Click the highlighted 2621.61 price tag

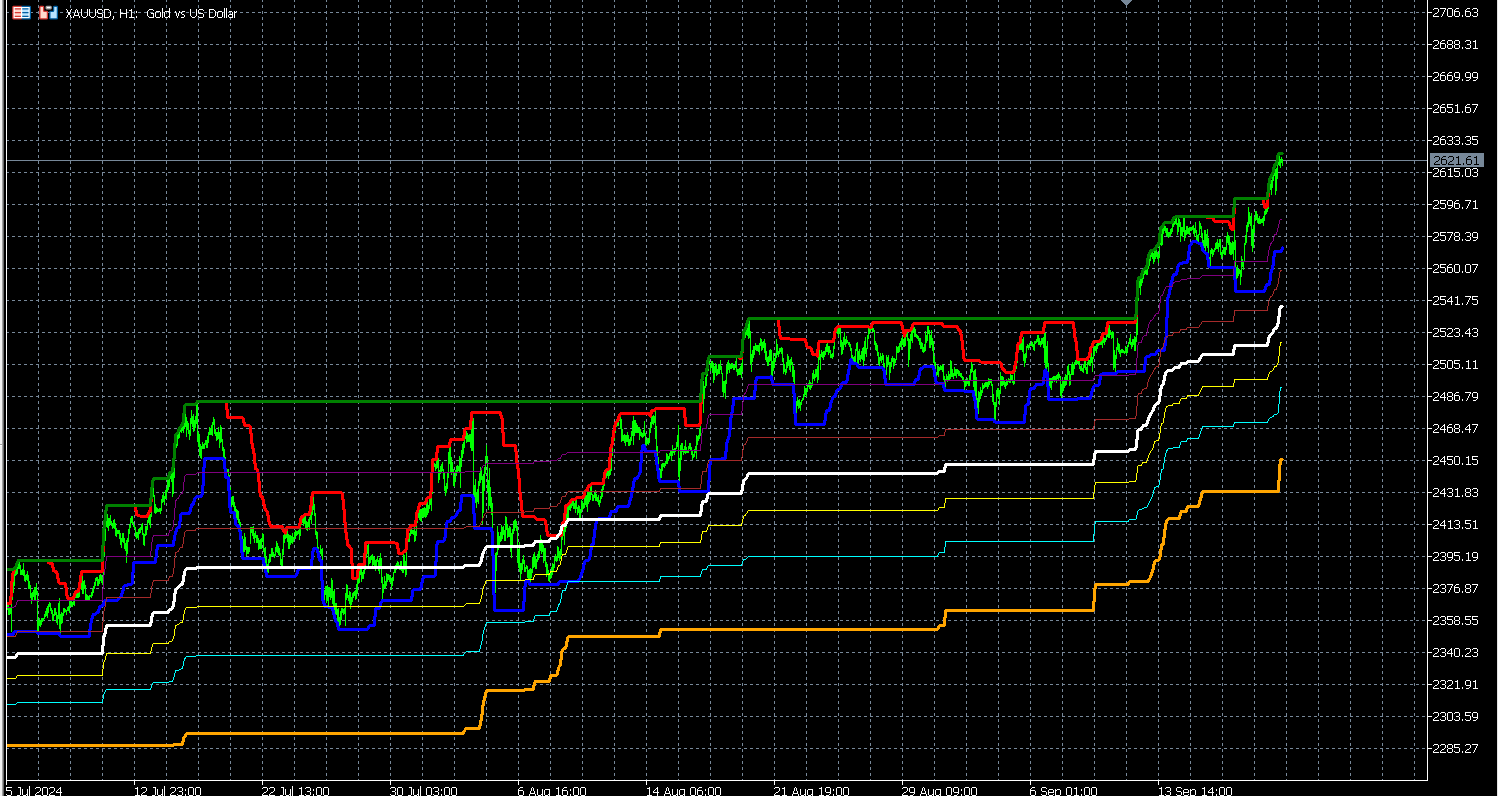point(1455,160)
